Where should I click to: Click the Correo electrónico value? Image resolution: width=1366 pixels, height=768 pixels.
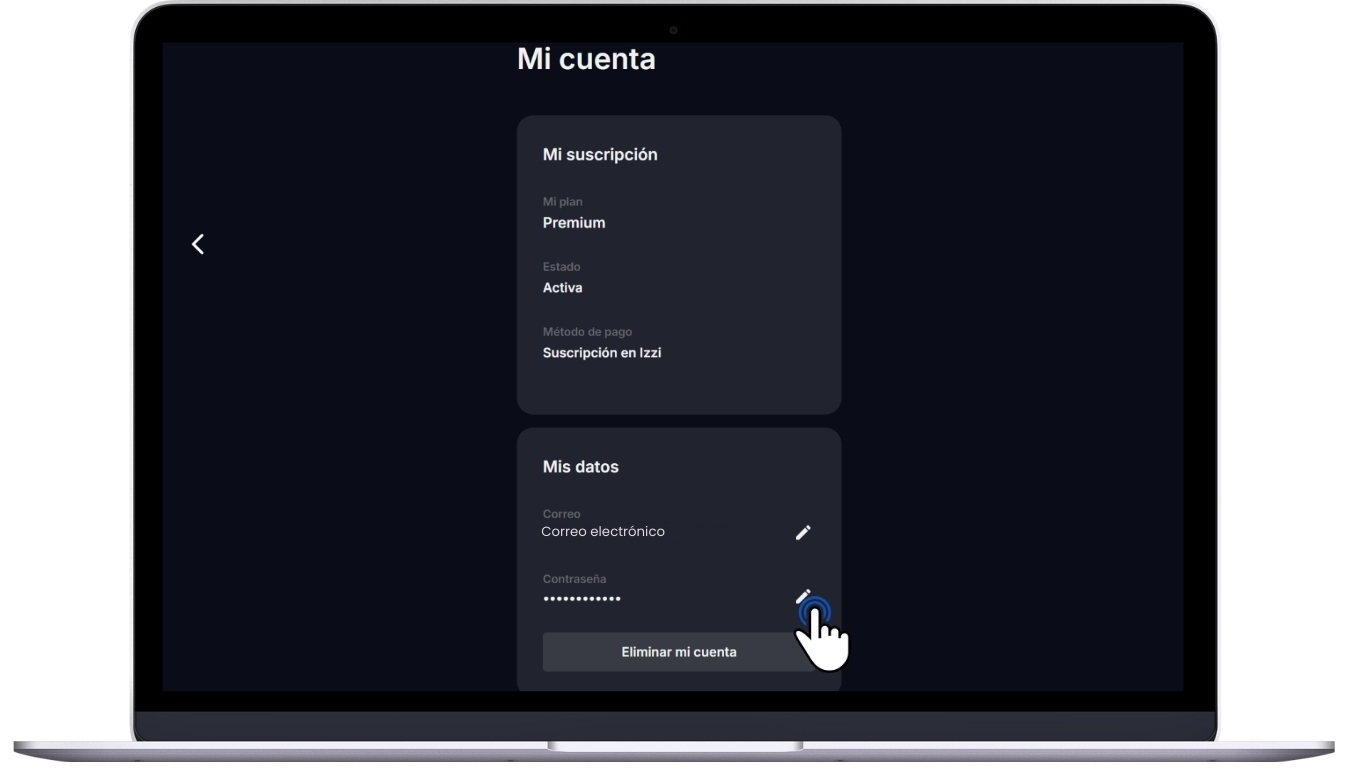tap(603, 532)
